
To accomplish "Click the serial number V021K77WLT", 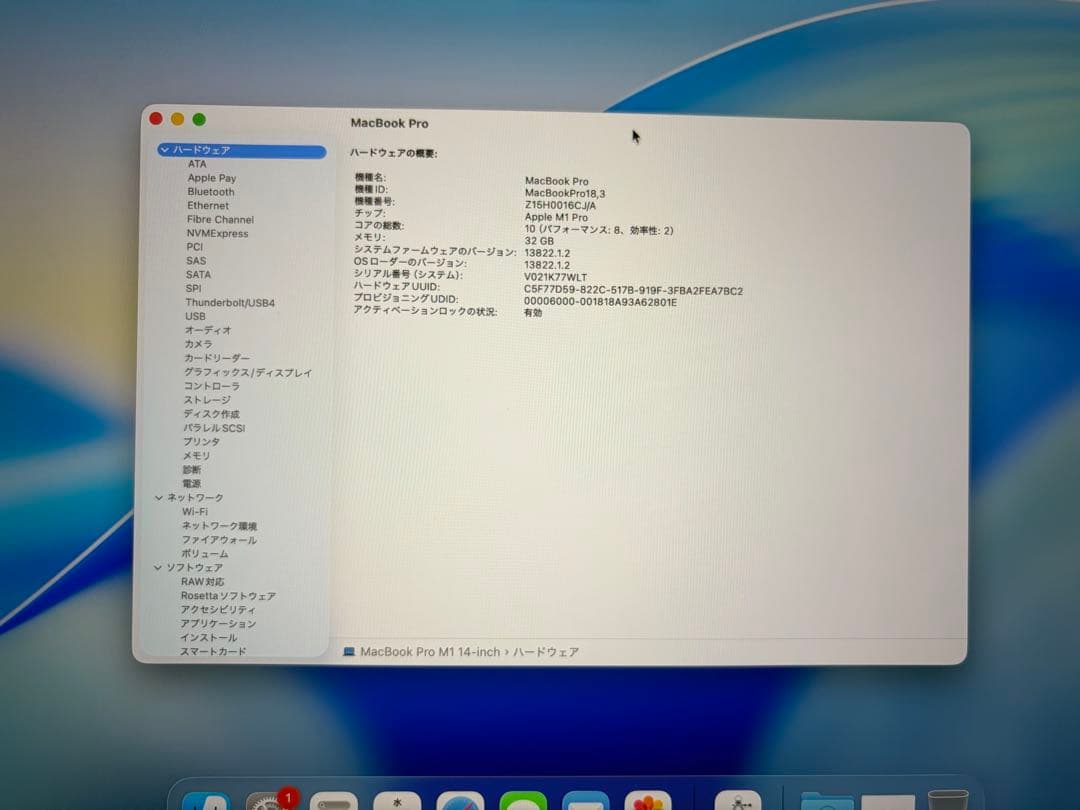I will click(x=556, y=278).
